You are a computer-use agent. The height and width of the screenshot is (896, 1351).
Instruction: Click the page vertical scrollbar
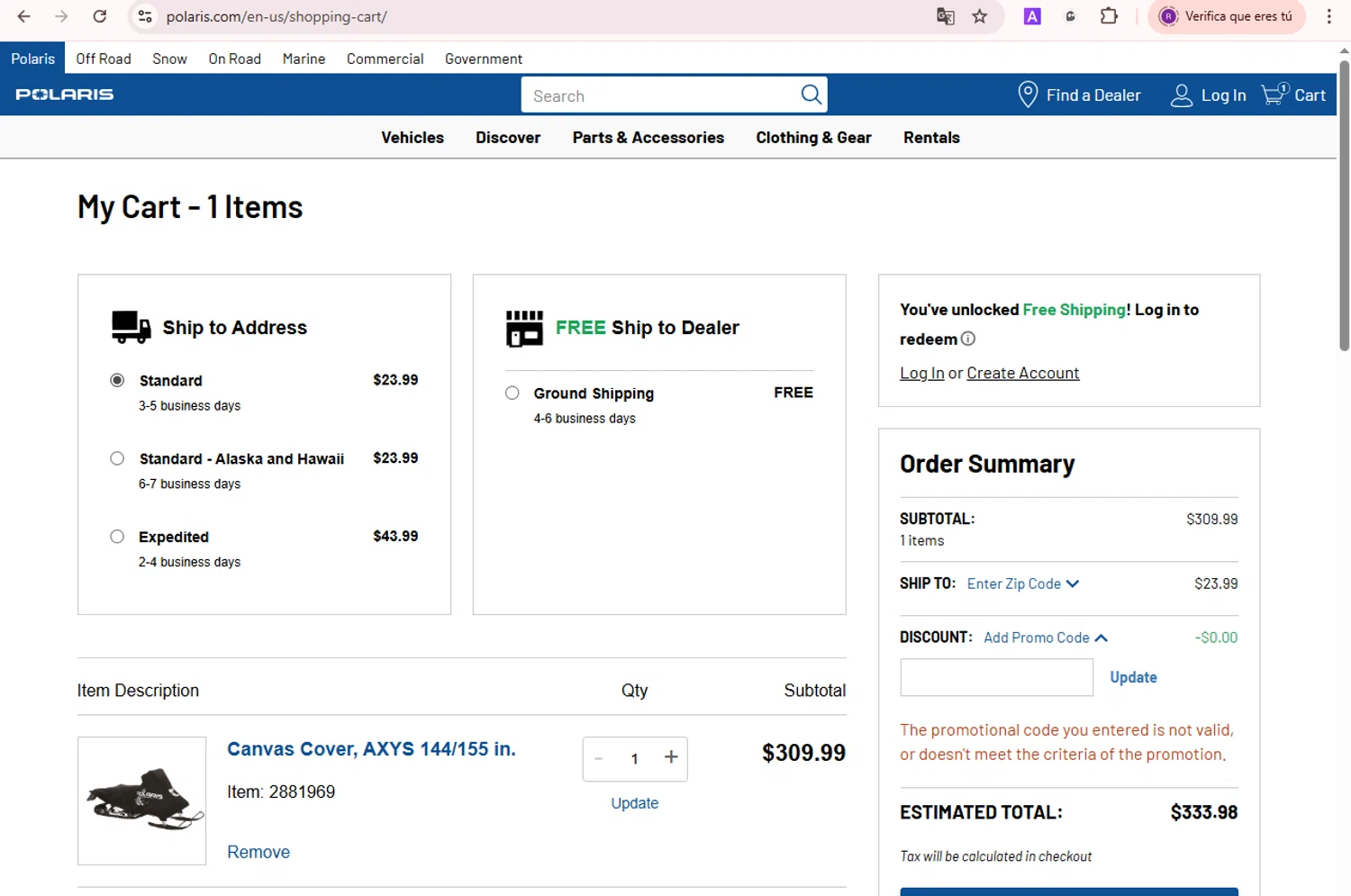1344,205
